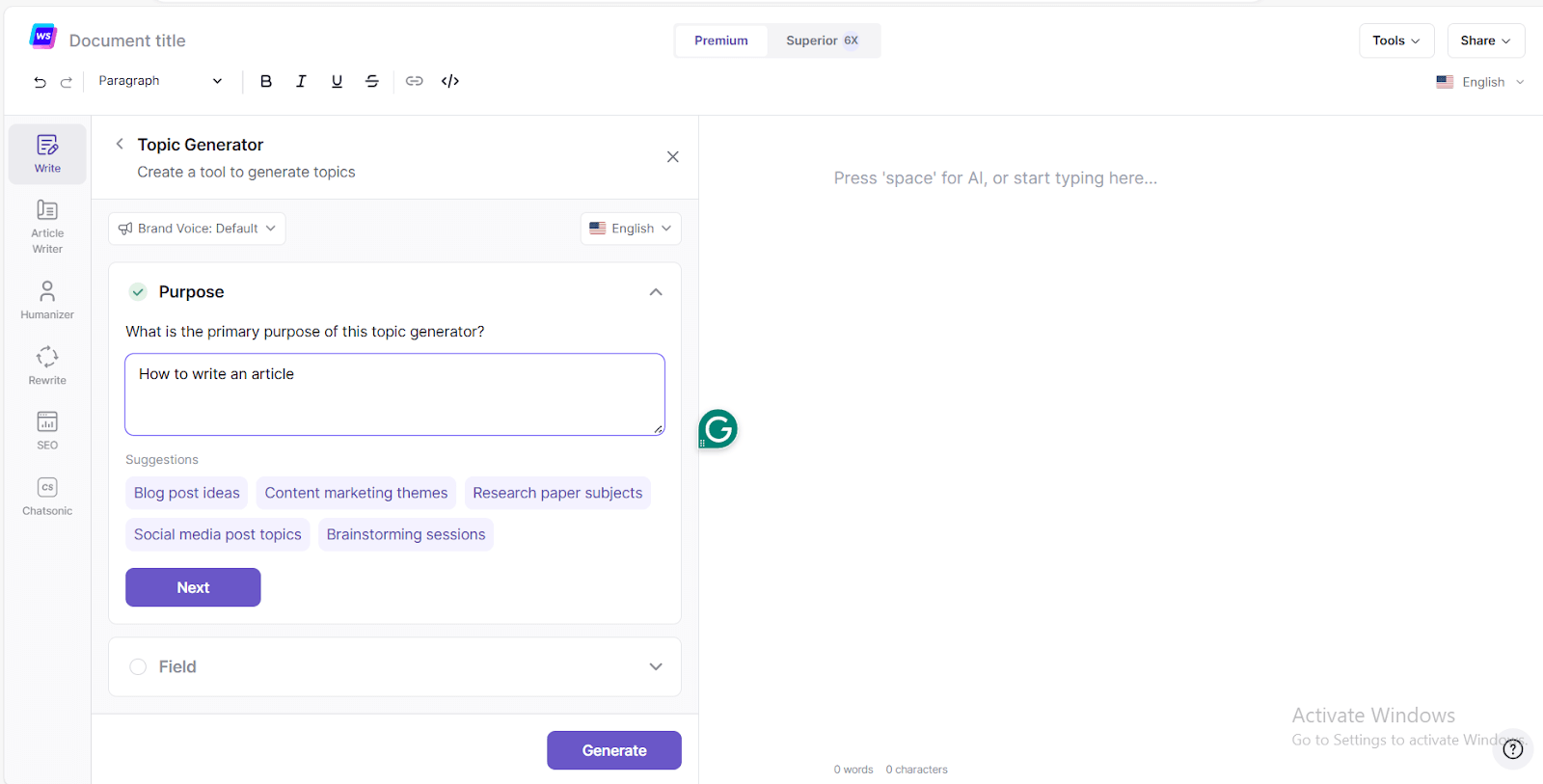Insert a link with the link icon

[415, 81]
